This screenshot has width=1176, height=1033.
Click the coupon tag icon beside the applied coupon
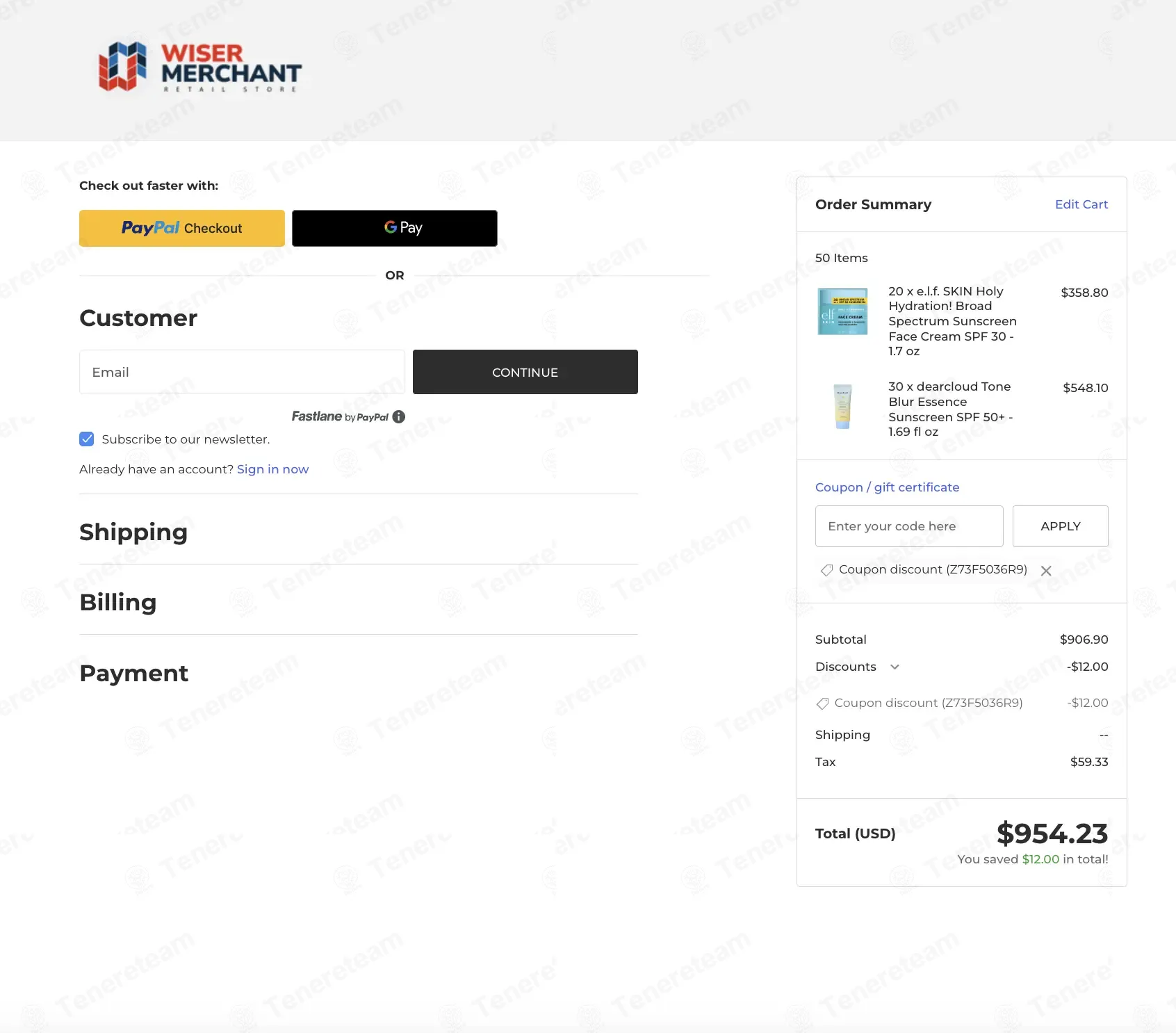pos(826,570)
